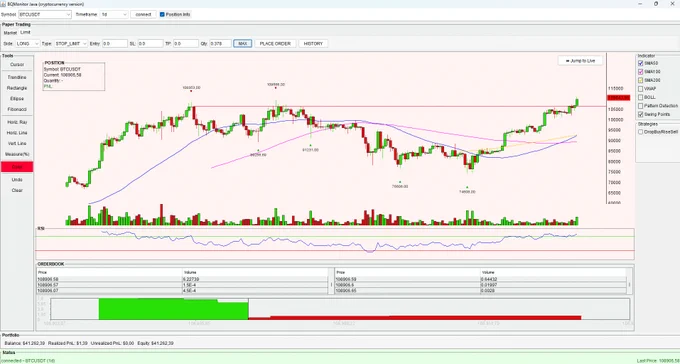This screenshot has height=364, width=680.
Task: Select the Trendline drawing tool
Action: (x=17, y=77)
